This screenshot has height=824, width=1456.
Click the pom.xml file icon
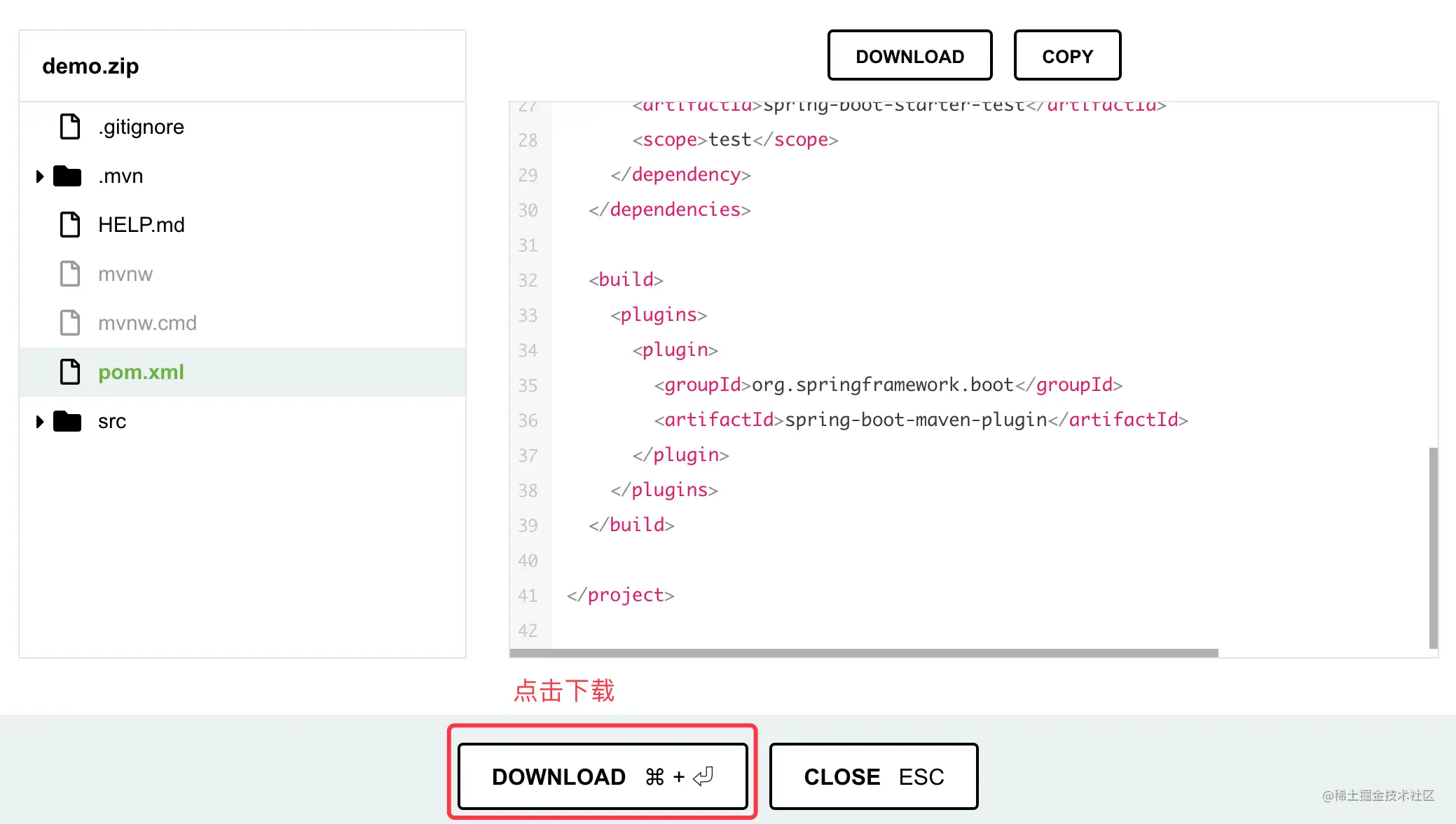pyautogui.click(x=70, y=372)
